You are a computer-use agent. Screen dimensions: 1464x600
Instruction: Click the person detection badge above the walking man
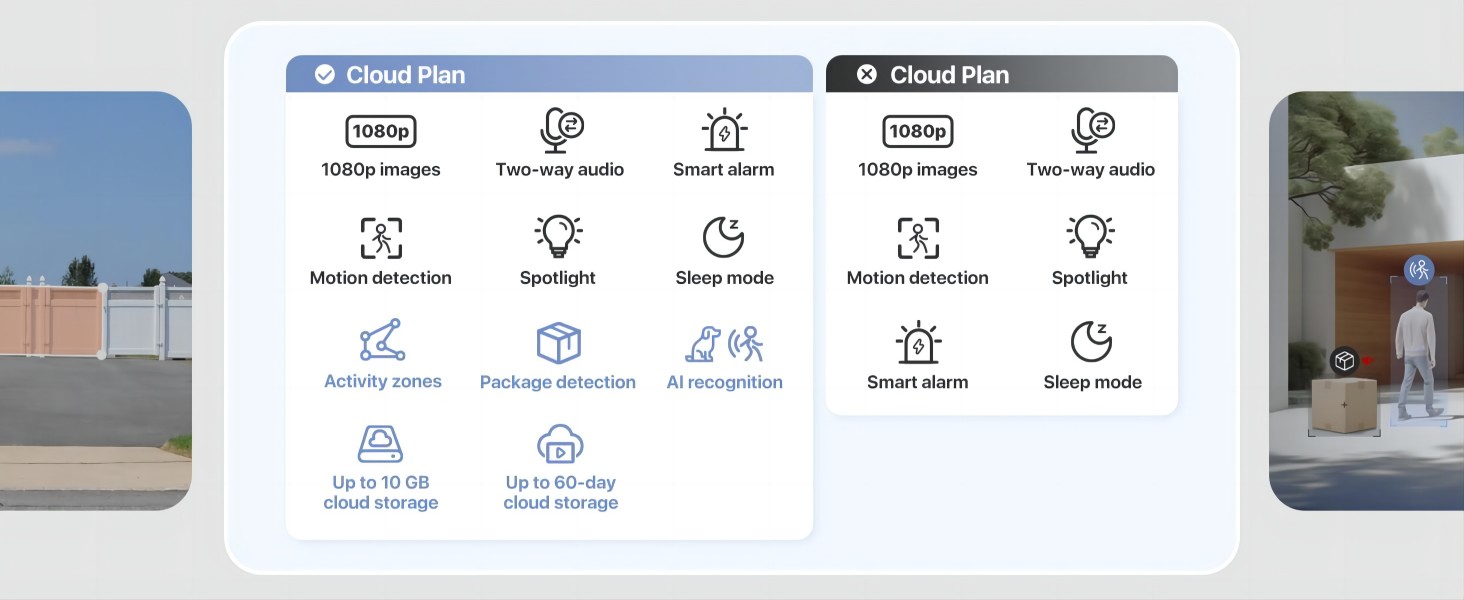click(x=1419, y=269)
